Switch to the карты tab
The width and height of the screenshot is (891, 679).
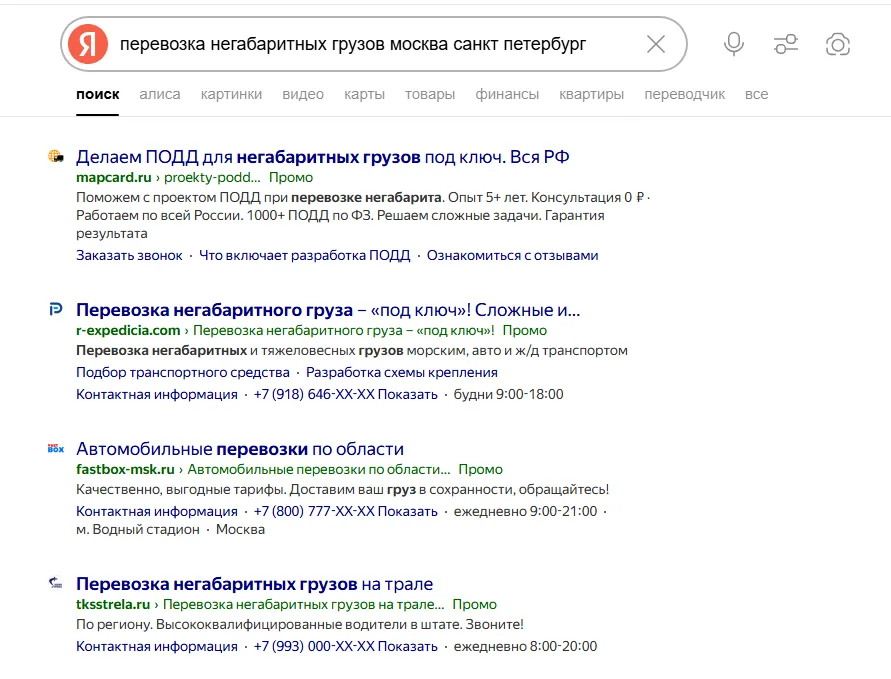tap(364, 94)
